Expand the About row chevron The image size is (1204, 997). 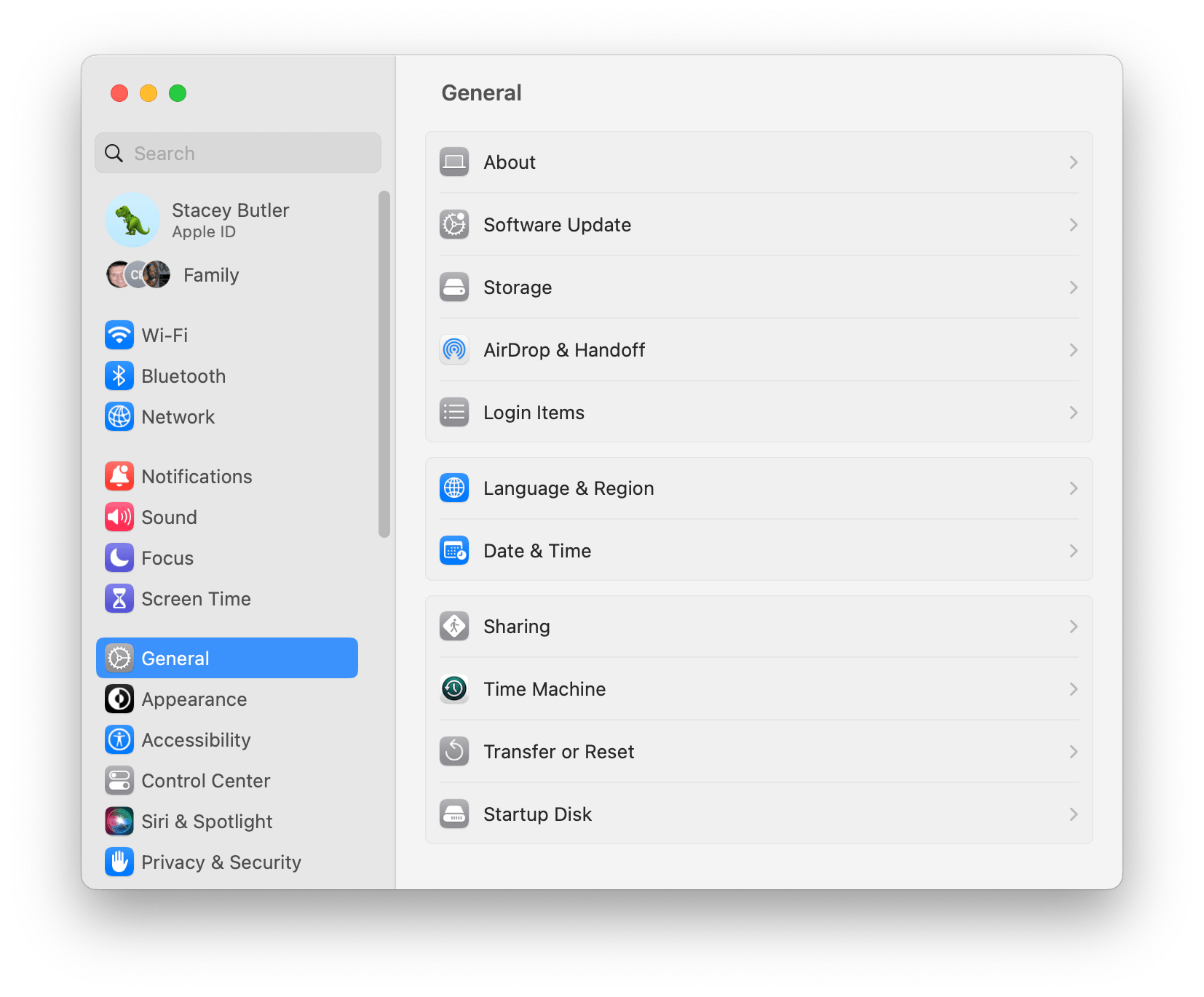[1073, 162]
